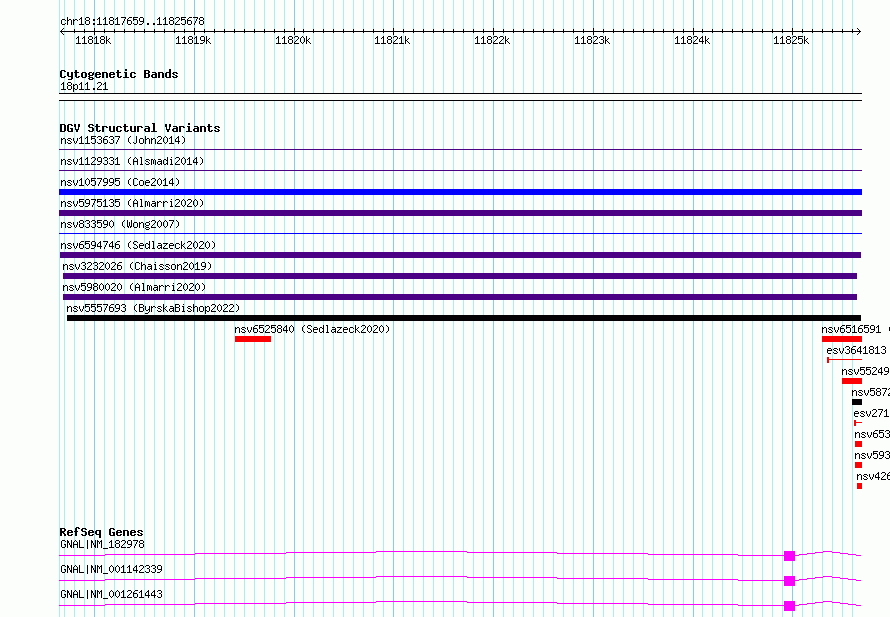Click the black nsv5557693 variant bar
The height and width of the screenshot is (617, 890).
pyautogui.click(x=464, y=318)
